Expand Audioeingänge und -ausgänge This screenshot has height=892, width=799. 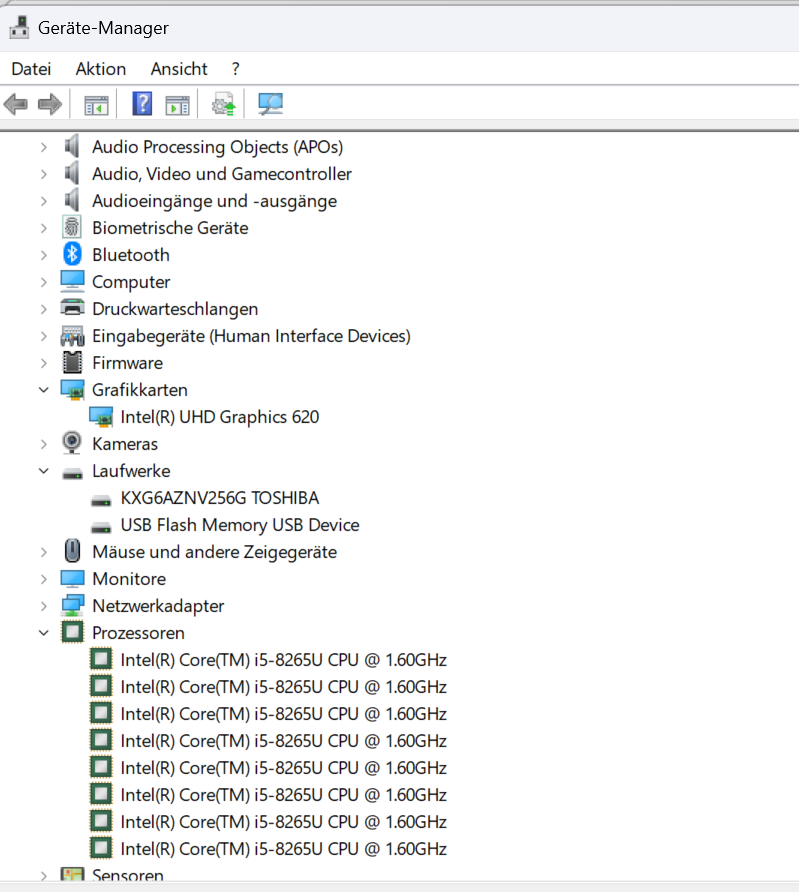point(44,201)
